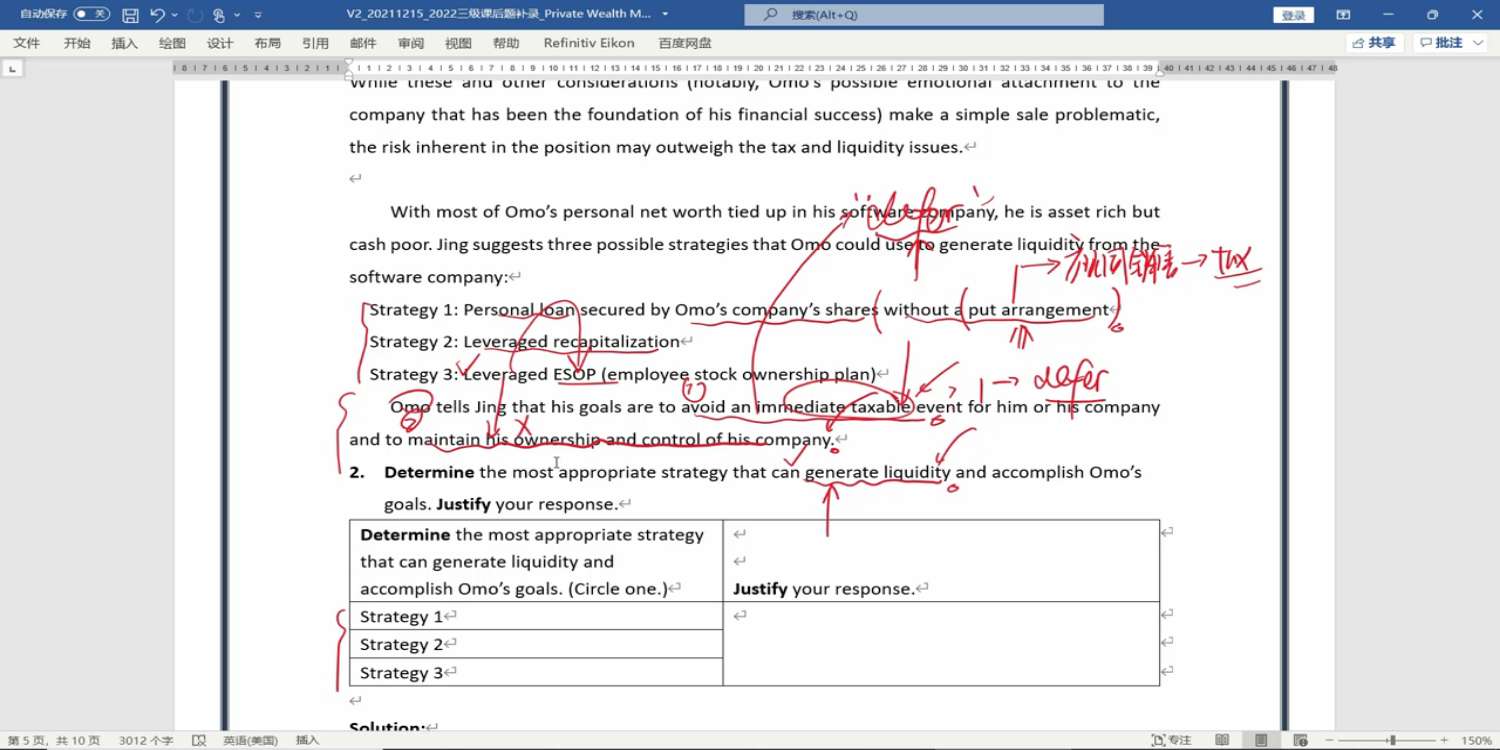
Task: Enable 专注 focus mode in status bar
Action: point(1171,740)
